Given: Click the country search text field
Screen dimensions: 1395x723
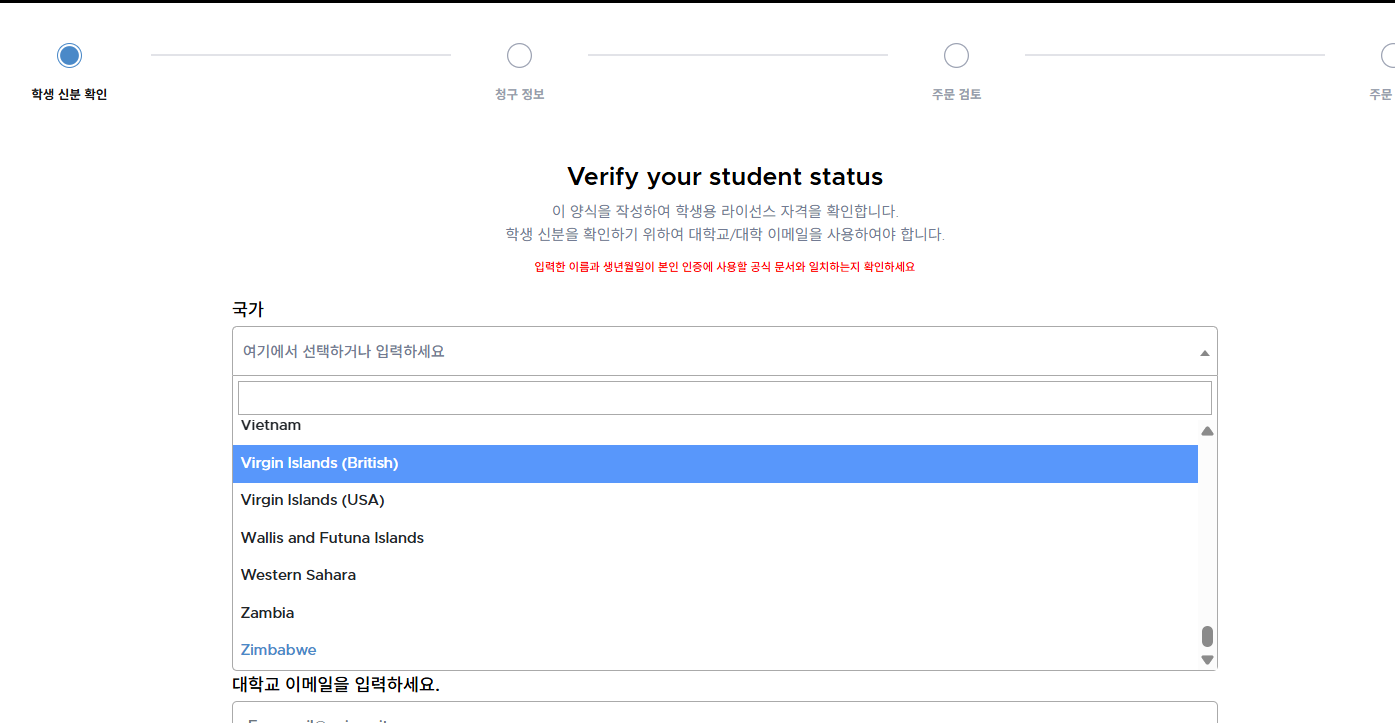Looking at the screenshot, I should click(x=724, y=398).
